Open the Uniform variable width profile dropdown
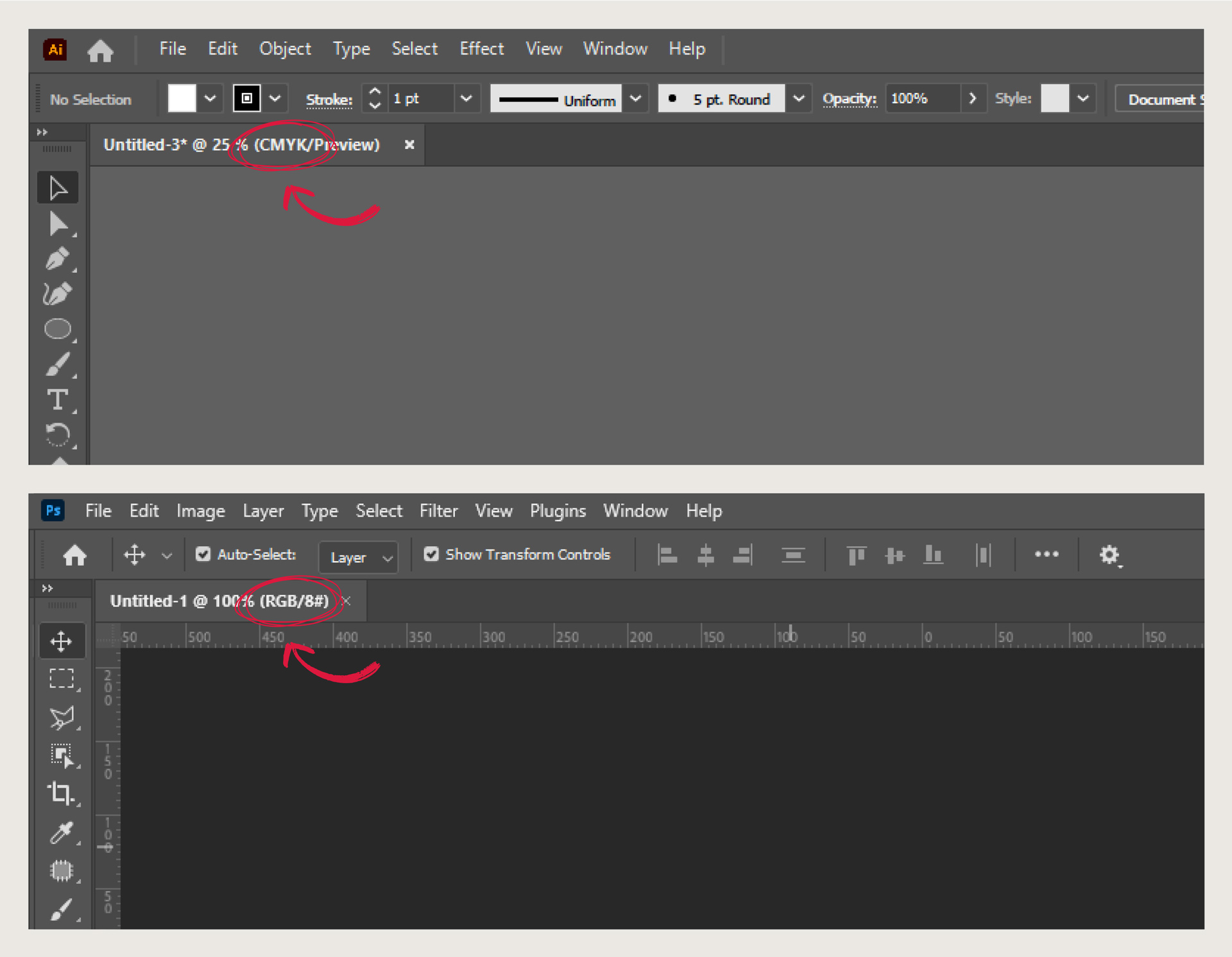This screenshot has height=957, width=1232. tap(636, 98)
